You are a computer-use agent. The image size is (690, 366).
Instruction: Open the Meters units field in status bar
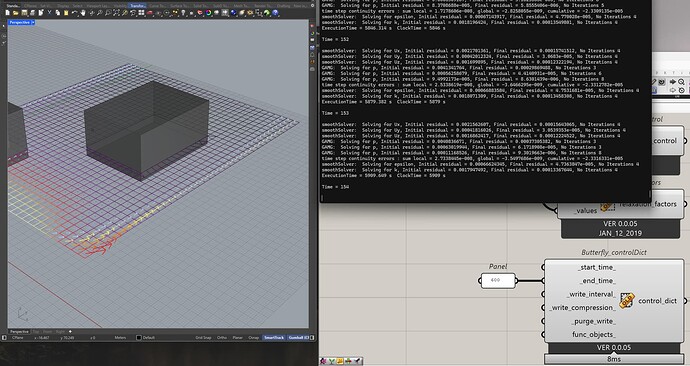pos(120,337)
